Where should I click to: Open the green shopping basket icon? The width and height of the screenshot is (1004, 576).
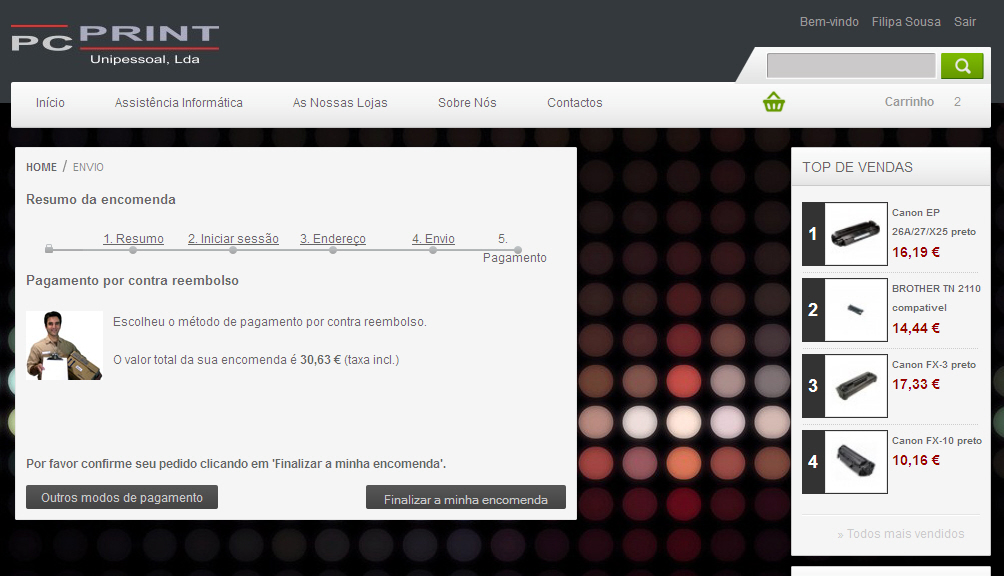tap(773, 102)
